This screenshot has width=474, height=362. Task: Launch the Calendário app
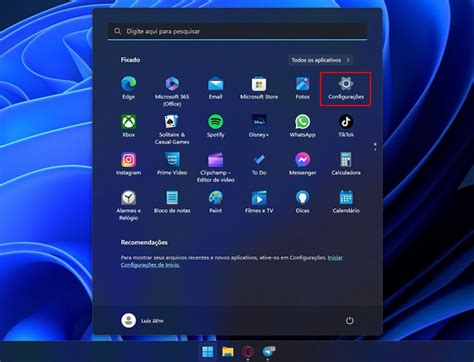(x=346, y=202)
